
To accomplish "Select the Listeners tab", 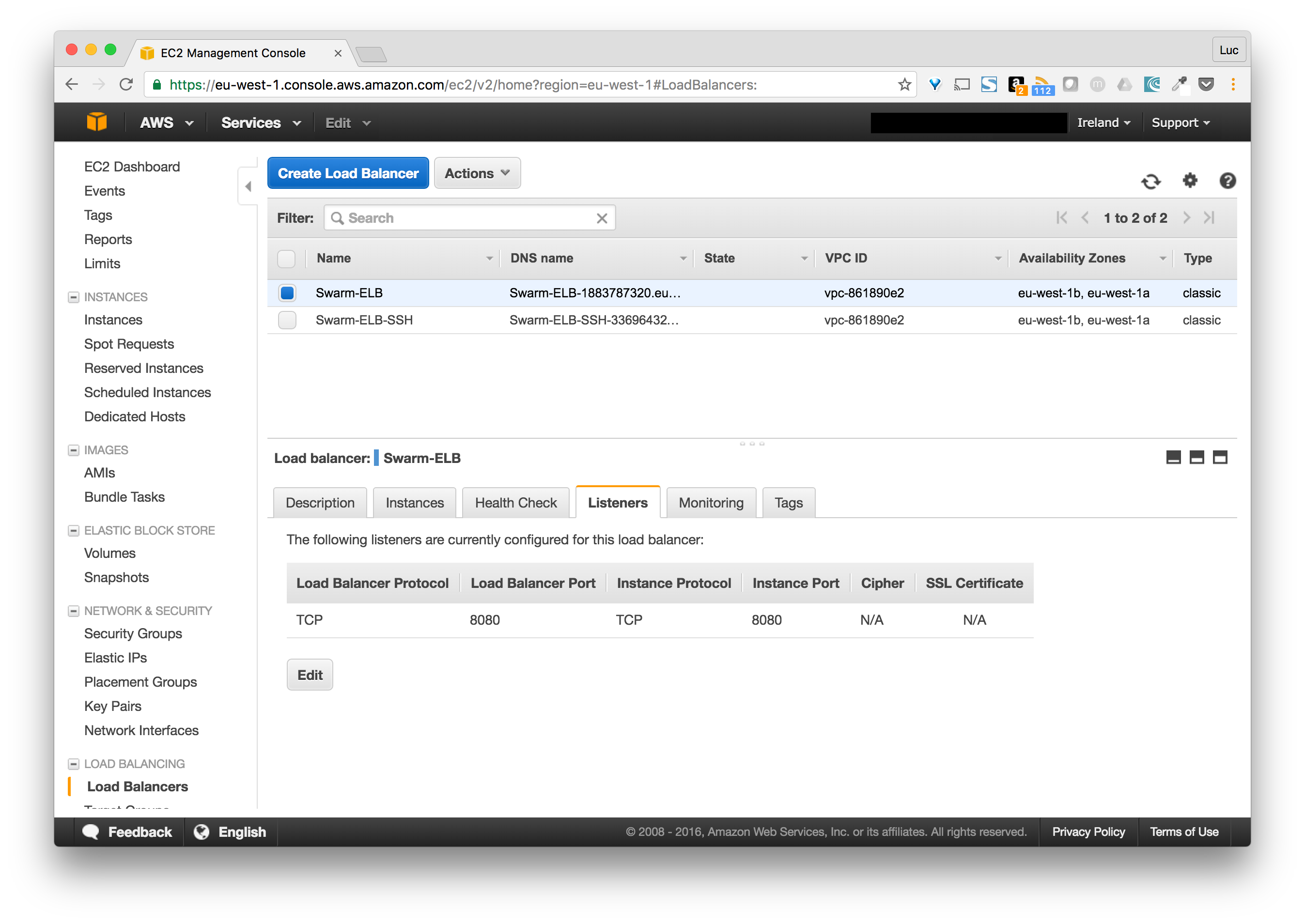I will (x=618, y=502).
